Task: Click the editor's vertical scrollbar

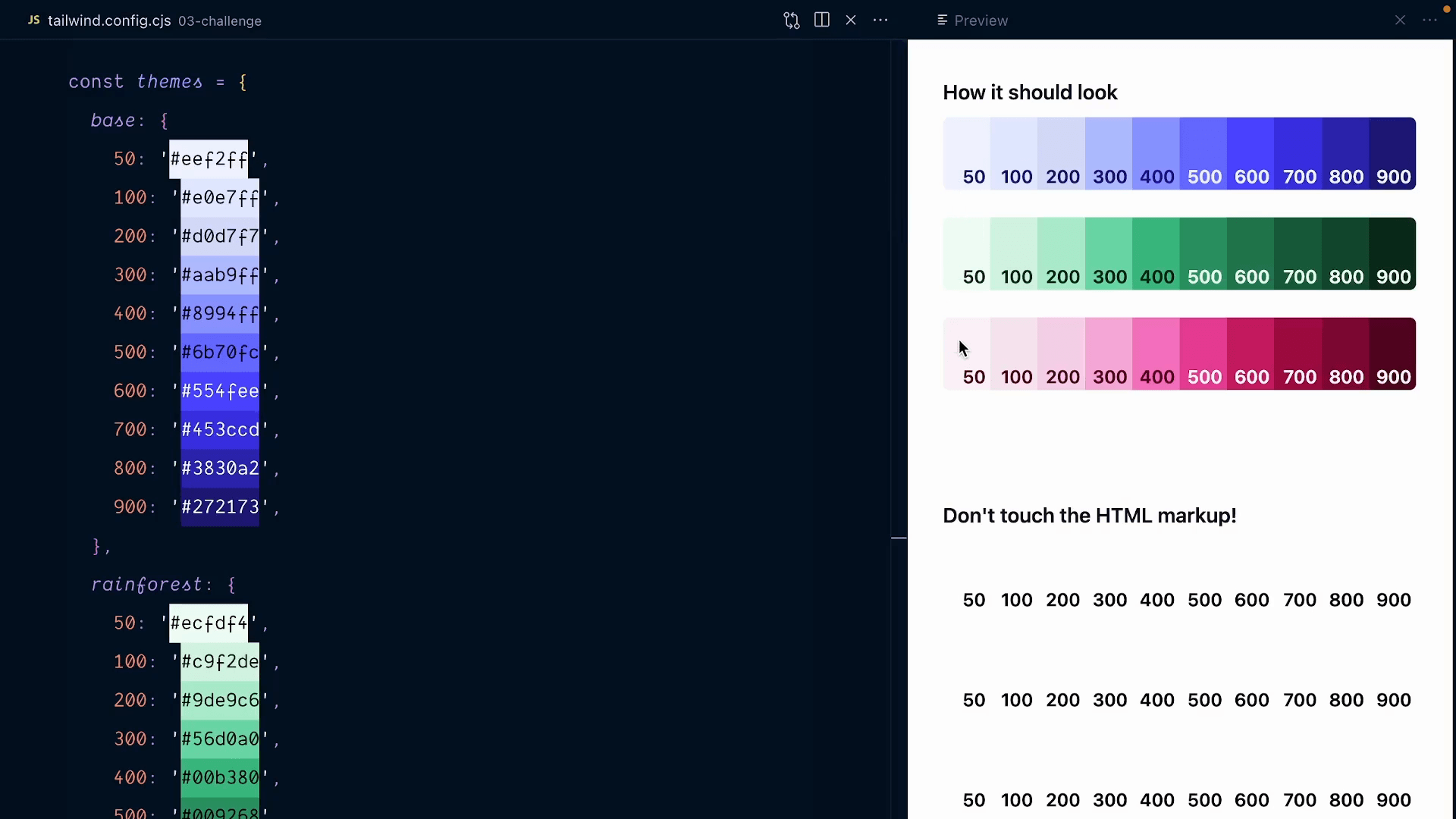Action: click(898, 538)
